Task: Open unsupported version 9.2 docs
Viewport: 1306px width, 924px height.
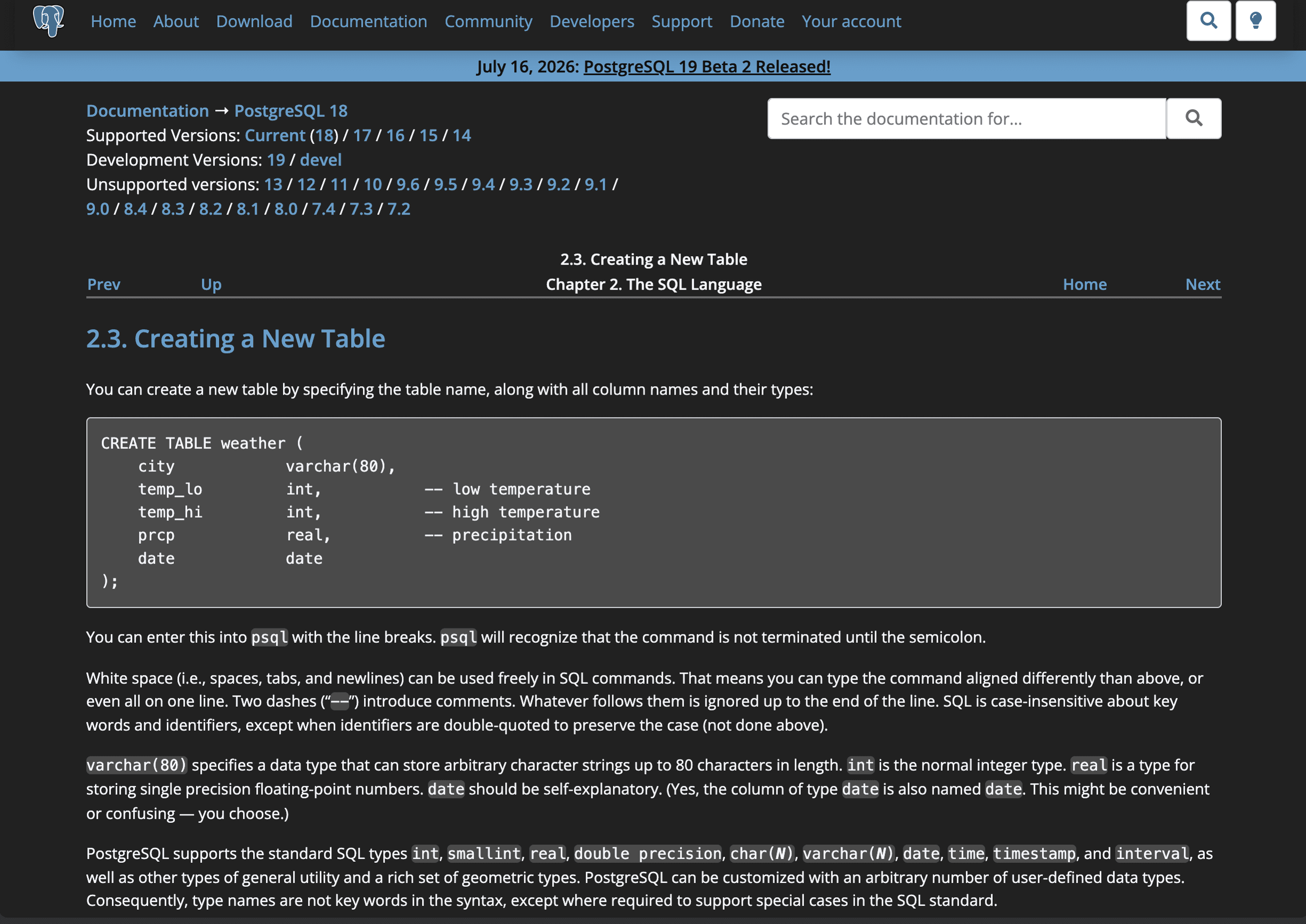Action: point(558,184)
